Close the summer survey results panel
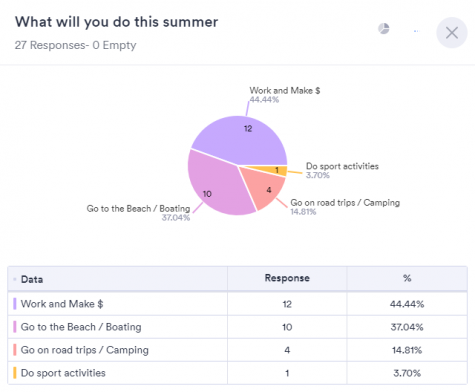Viewport: 475px width, 392px height. pyautogui.click(x=452, y=33)
